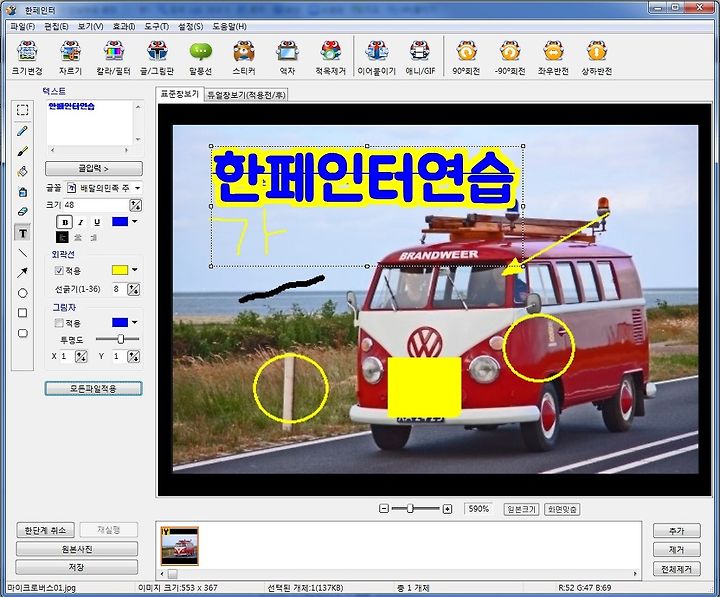
Task: Select the straight line tool
Action: [22, 253]
